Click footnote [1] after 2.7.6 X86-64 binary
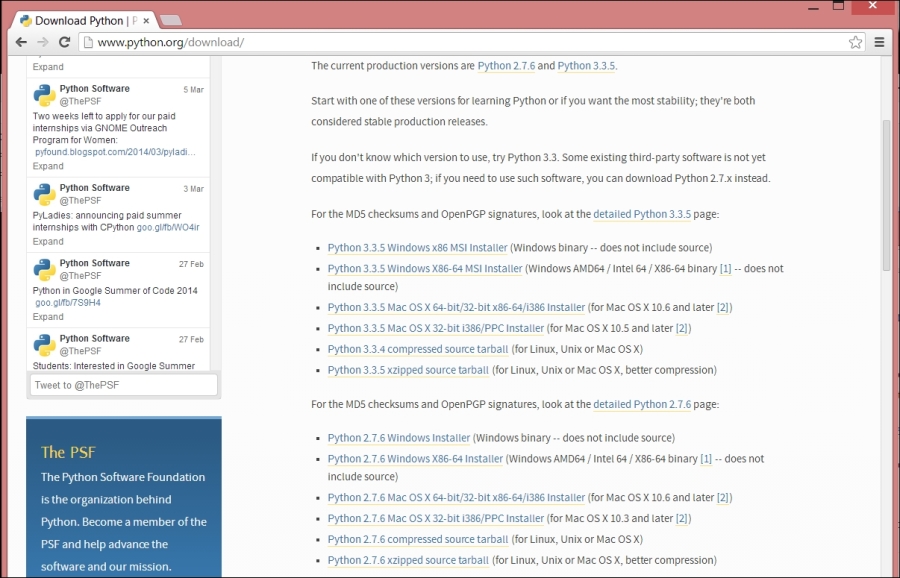 tap(706, 459)
